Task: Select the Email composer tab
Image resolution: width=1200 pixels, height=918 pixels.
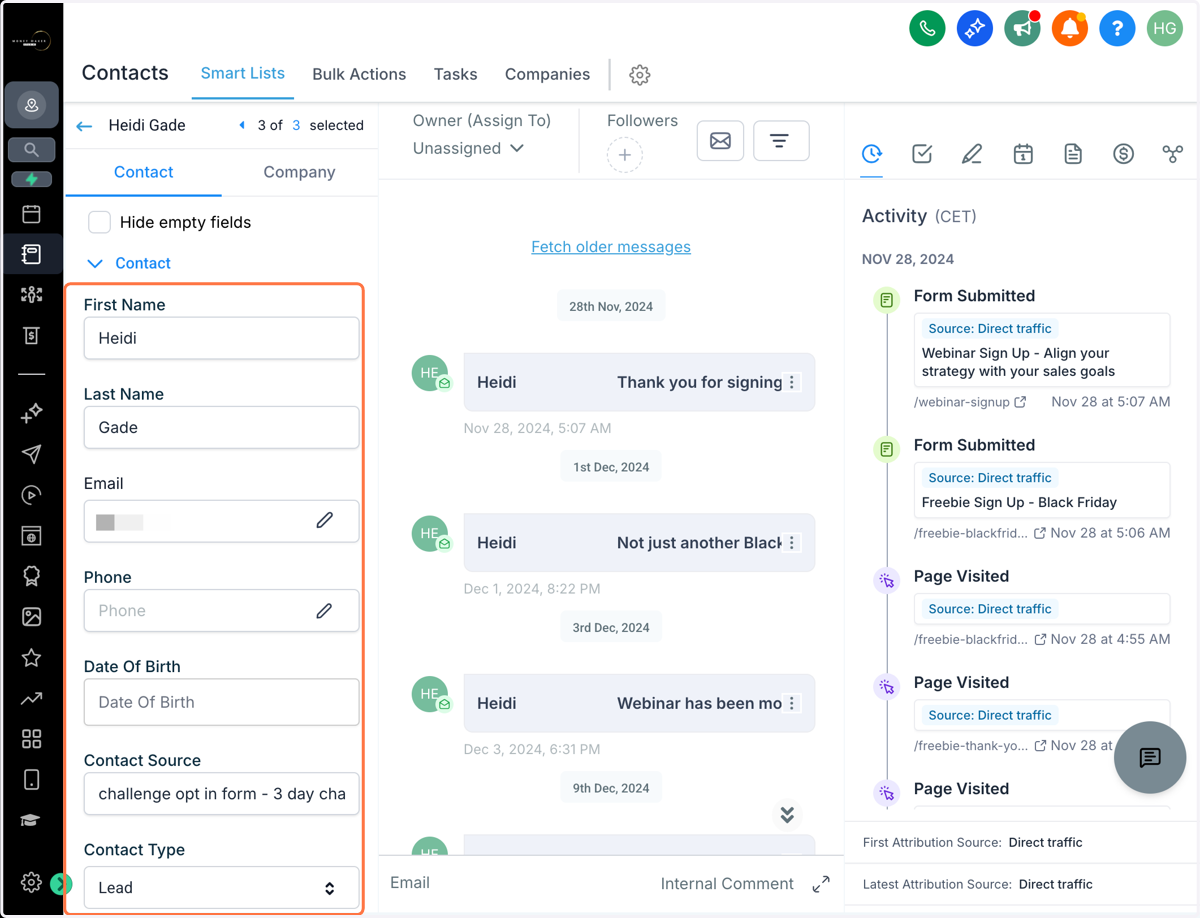Action: click(x=410, y=883)
